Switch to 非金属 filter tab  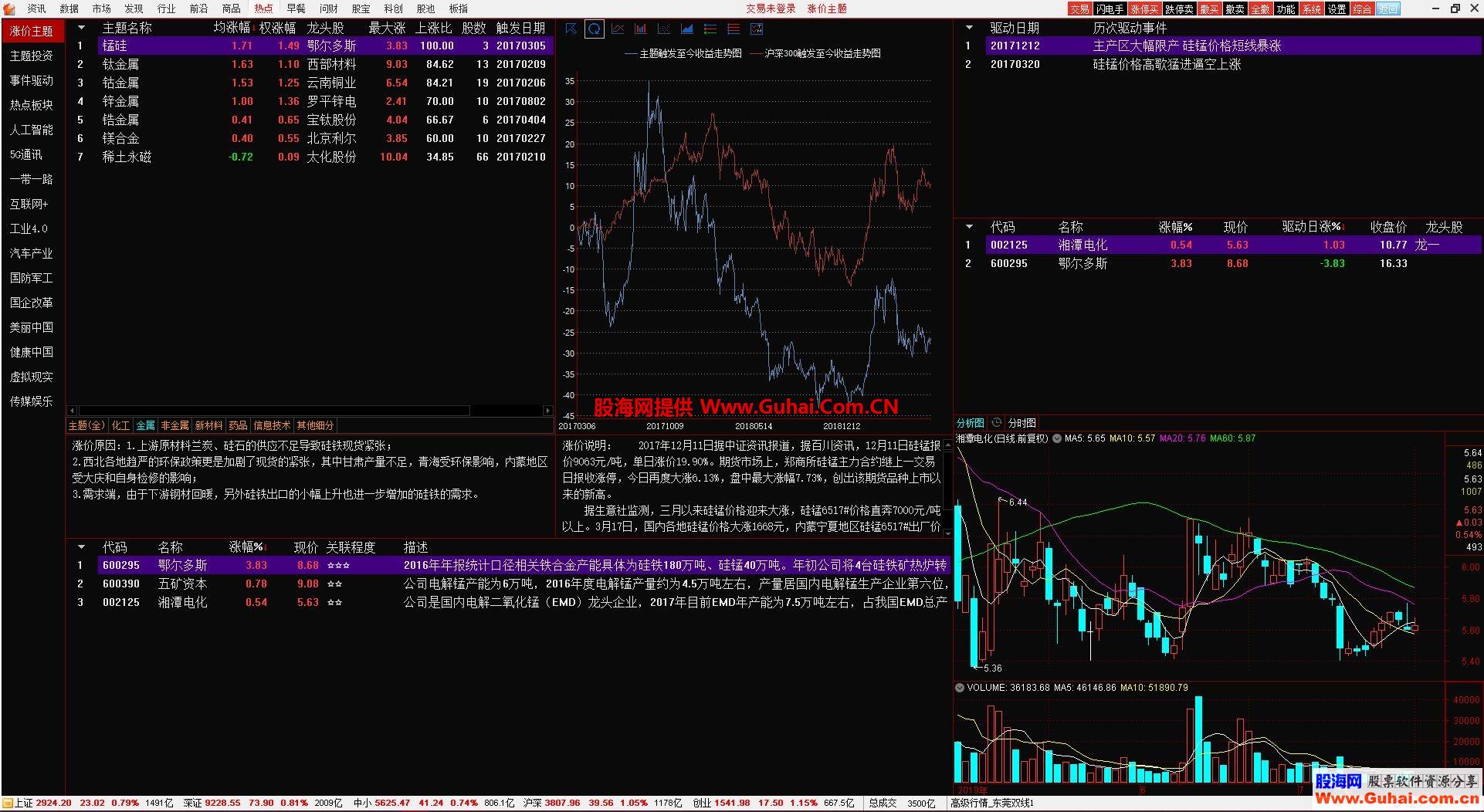pos(175,425)
